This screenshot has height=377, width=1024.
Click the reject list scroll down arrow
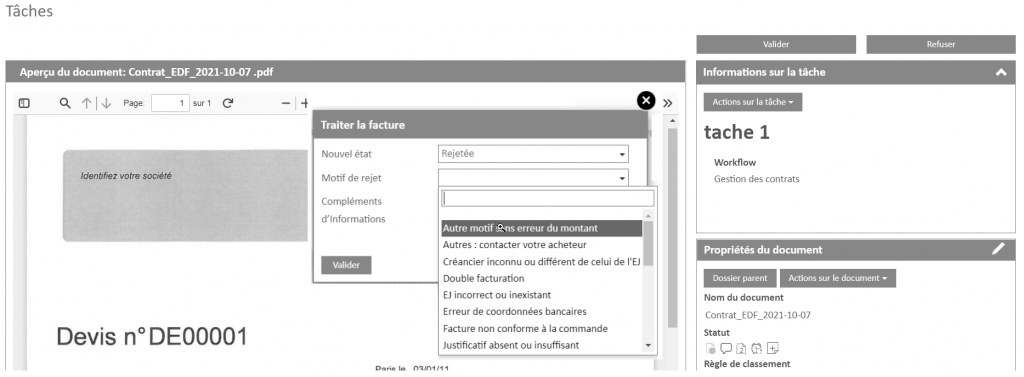[648, 346]
